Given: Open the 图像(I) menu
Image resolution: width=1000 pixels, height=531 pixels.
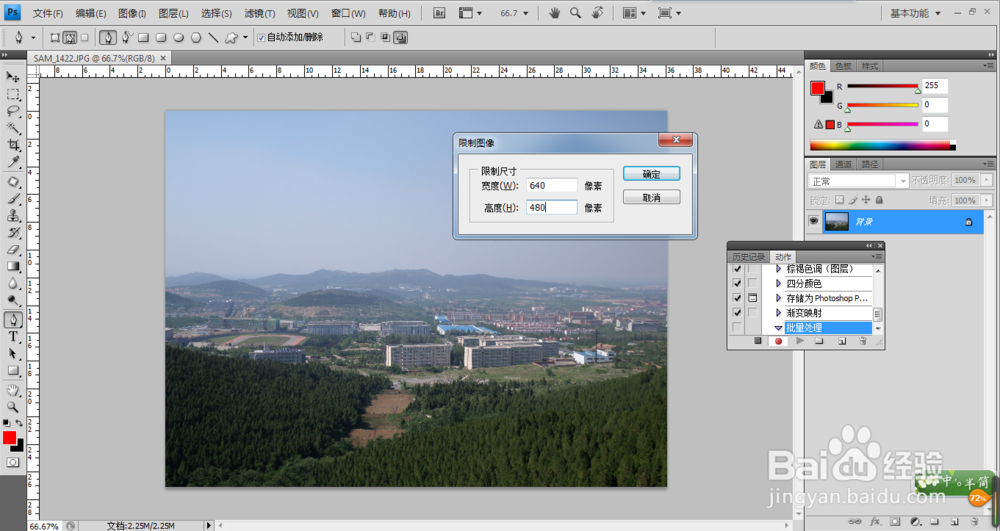Looking at the screenshot, I should coord(132,13).
